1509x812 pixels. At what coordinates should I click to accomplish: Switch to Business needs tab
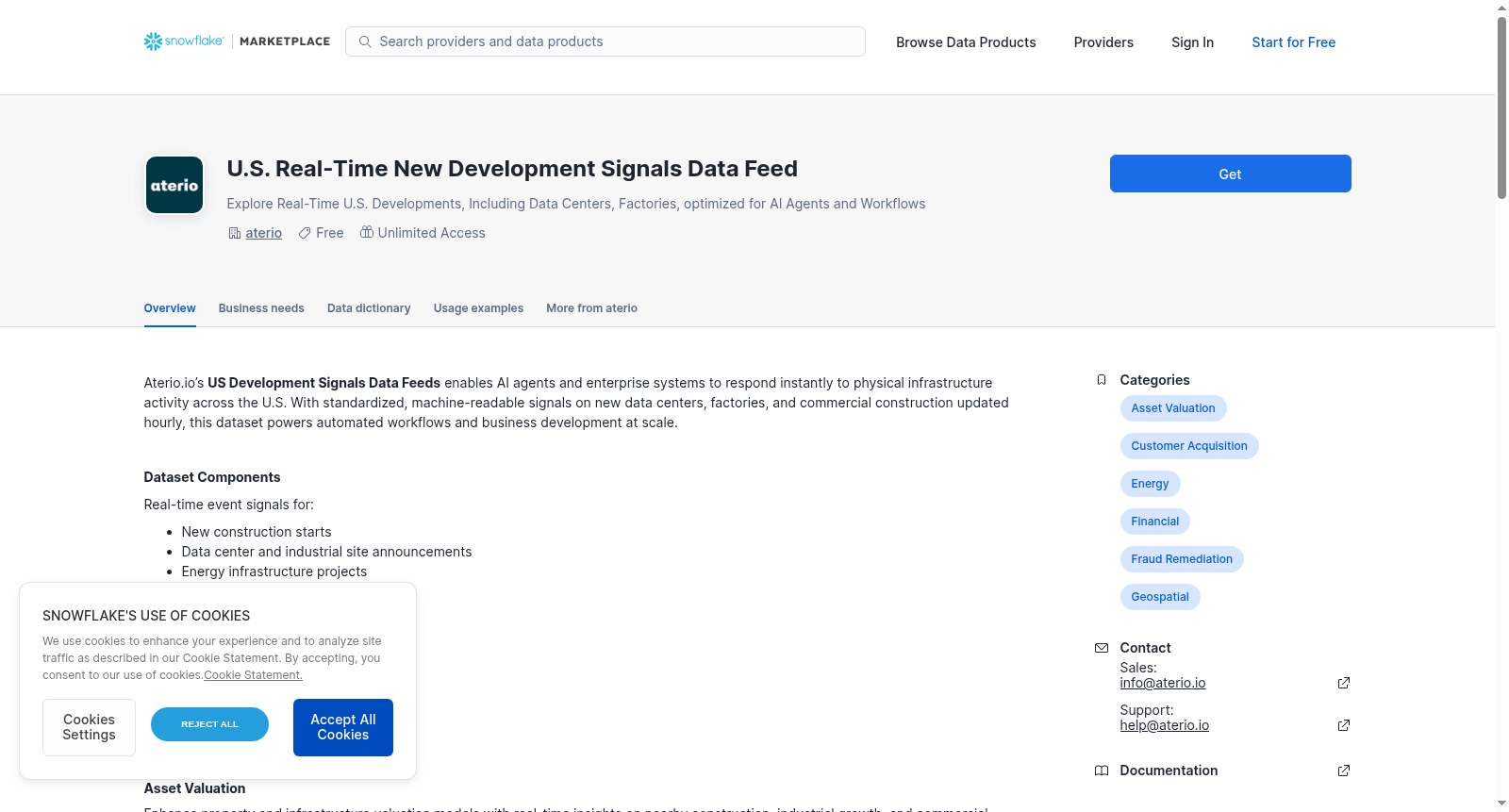[x=261, y=308]
